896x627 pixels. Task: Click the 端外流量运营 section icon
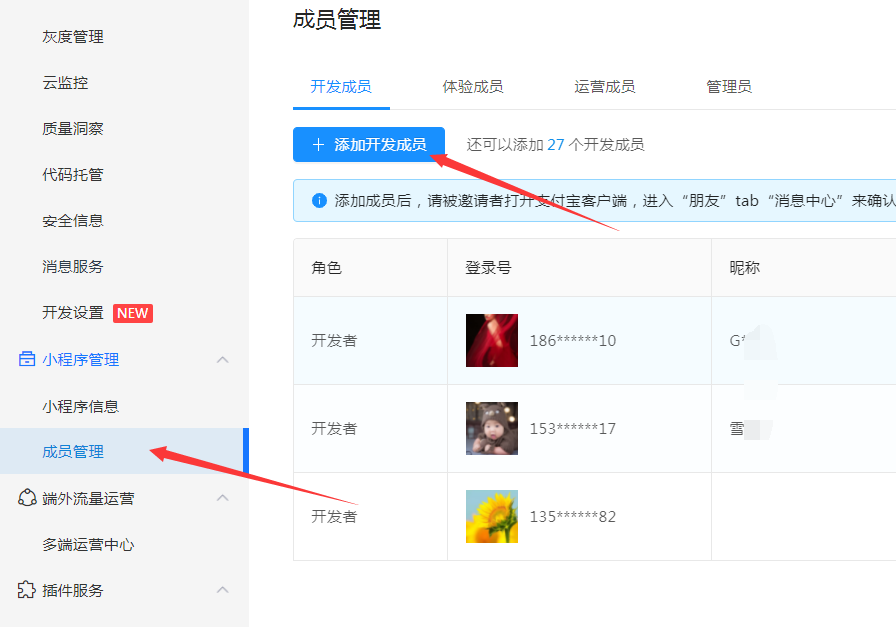click(27, 498)
